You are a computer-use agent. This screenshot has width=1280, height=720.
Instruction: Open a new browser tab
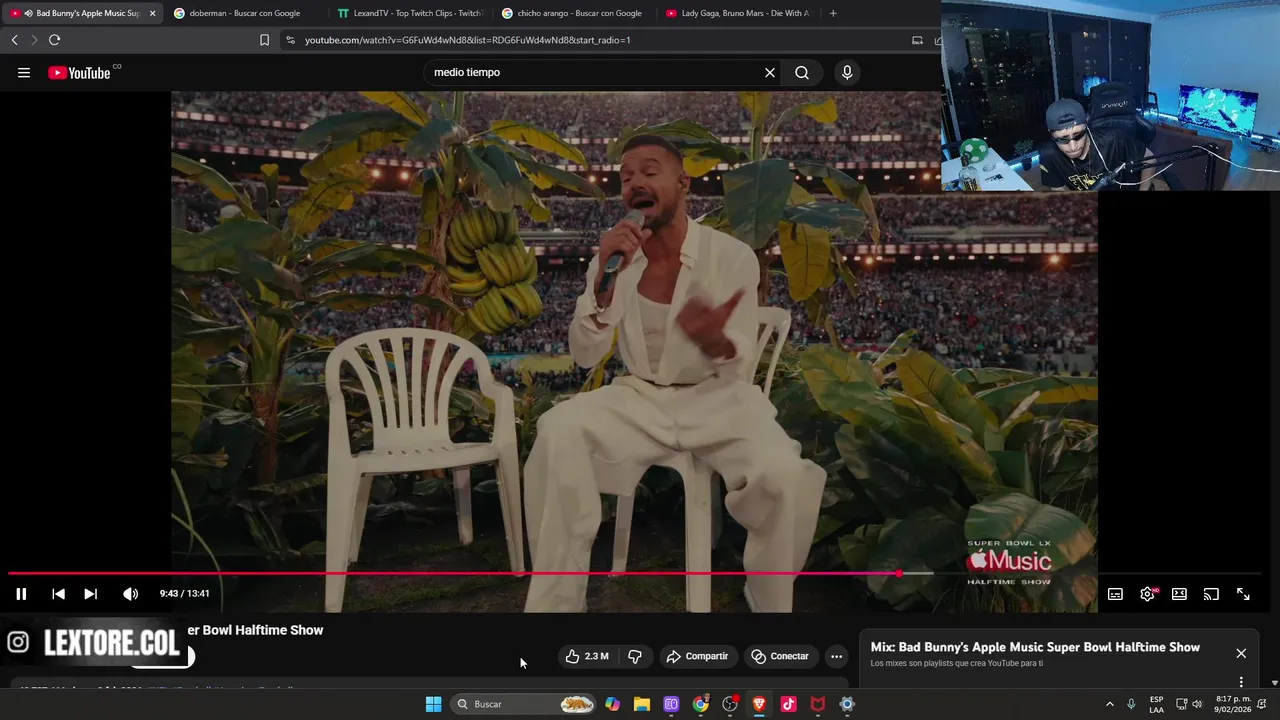click(x=833, y=13)
